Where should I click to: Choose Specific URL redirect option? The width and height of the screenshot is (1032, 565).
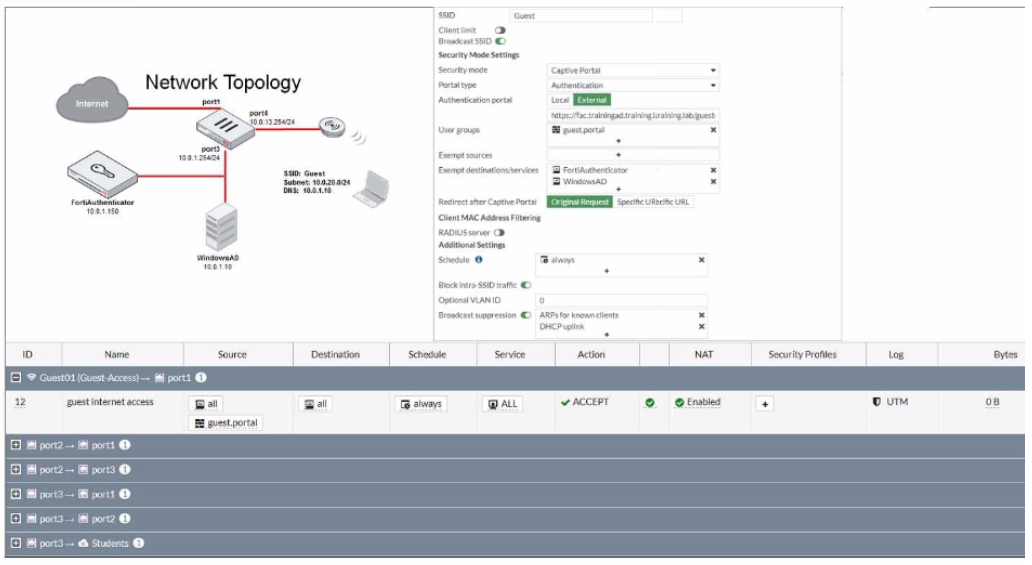point(653,202)
